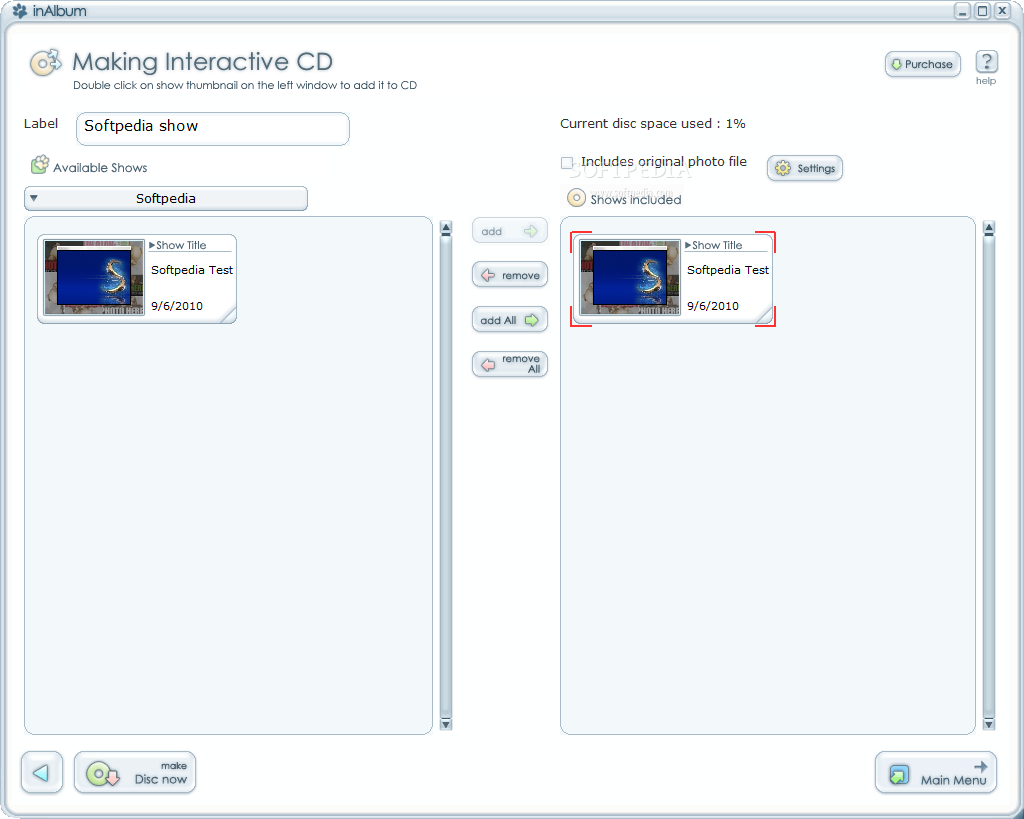
Task: Click the remove All button
Action: click(509, 364)
